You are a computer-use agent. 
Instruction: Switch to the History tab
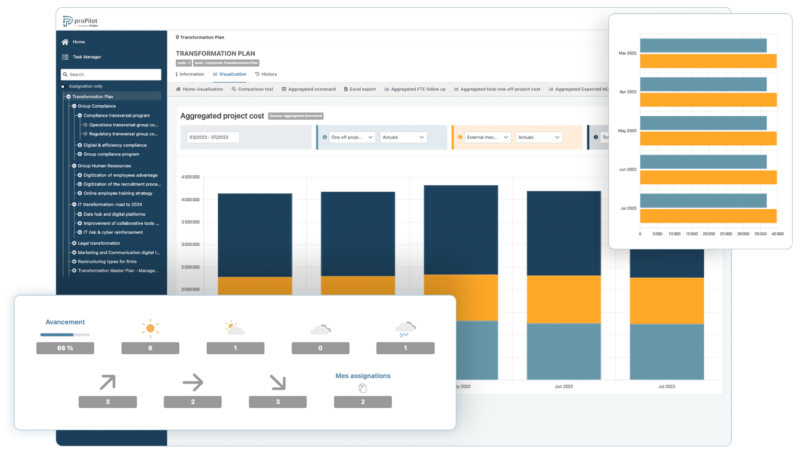click(266, 74)
